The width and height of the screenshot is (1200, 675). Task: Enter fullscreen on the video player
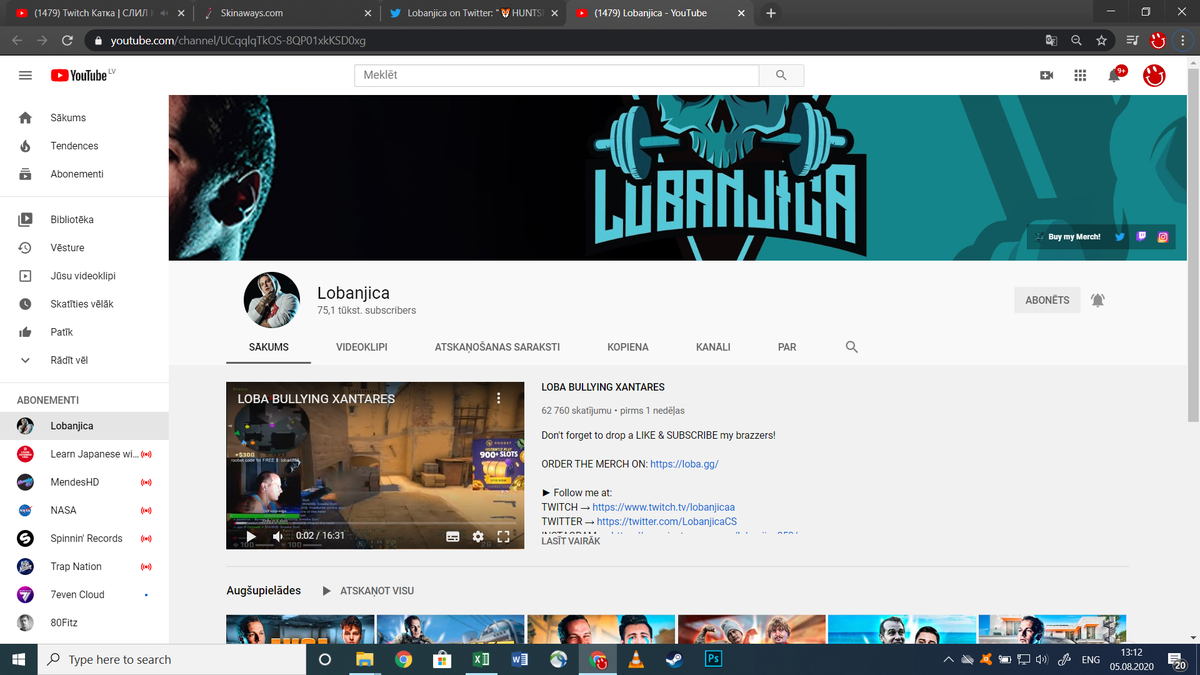[503, 536]
